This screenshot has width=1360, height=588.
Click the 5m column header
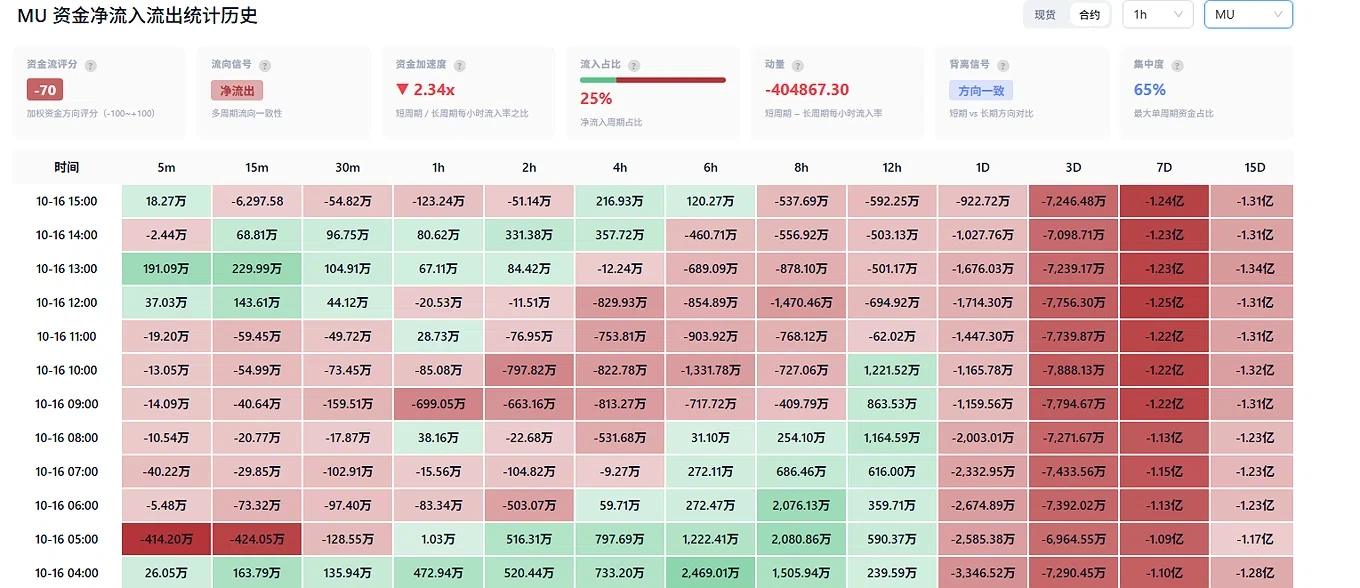click(167, 167)
